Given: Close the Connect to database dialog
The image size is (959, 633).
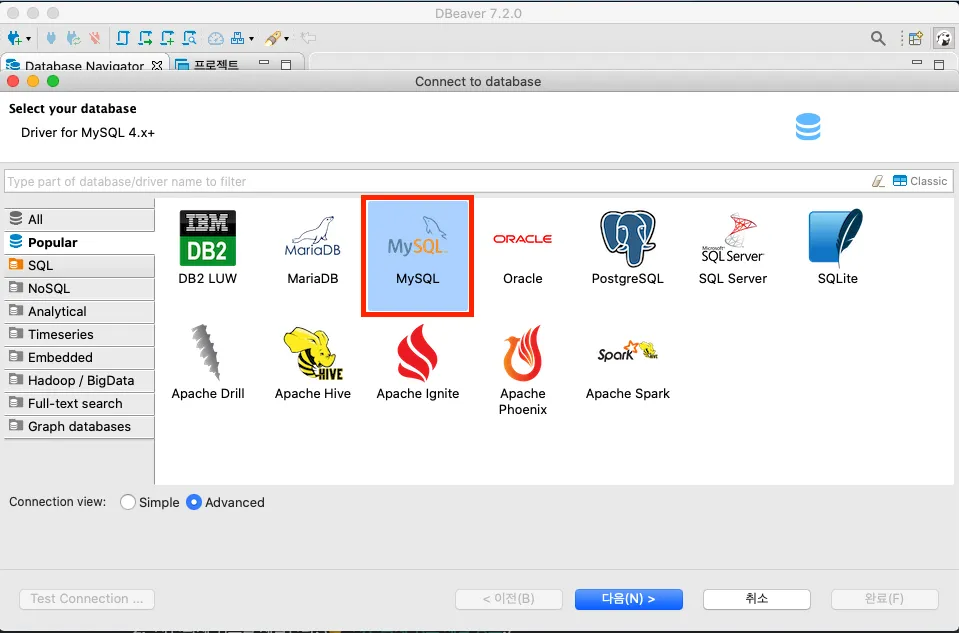Looking at the screenshot, I should (x=13, y=81).
